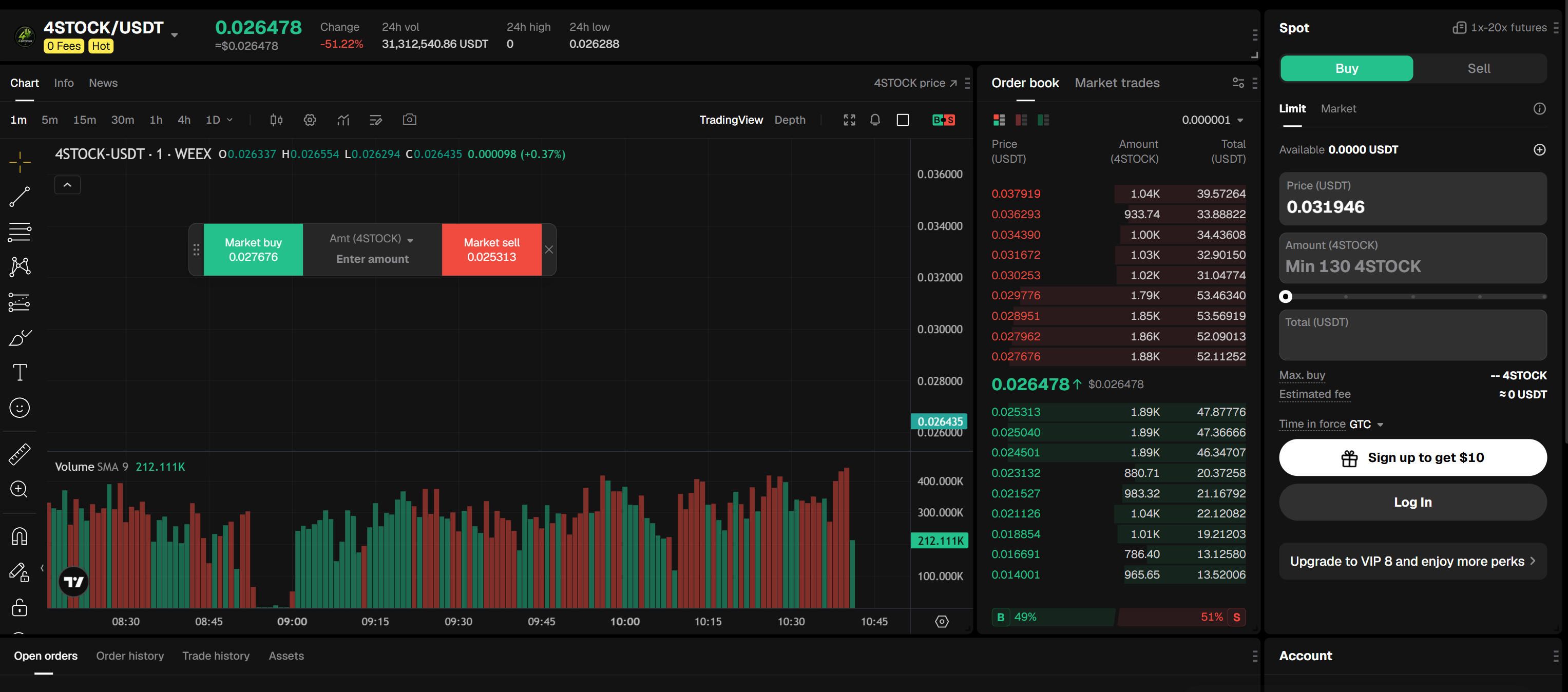This screenshot has width=1568, height=692.
Task: Select the ruler measure tool
Action: 20,454
